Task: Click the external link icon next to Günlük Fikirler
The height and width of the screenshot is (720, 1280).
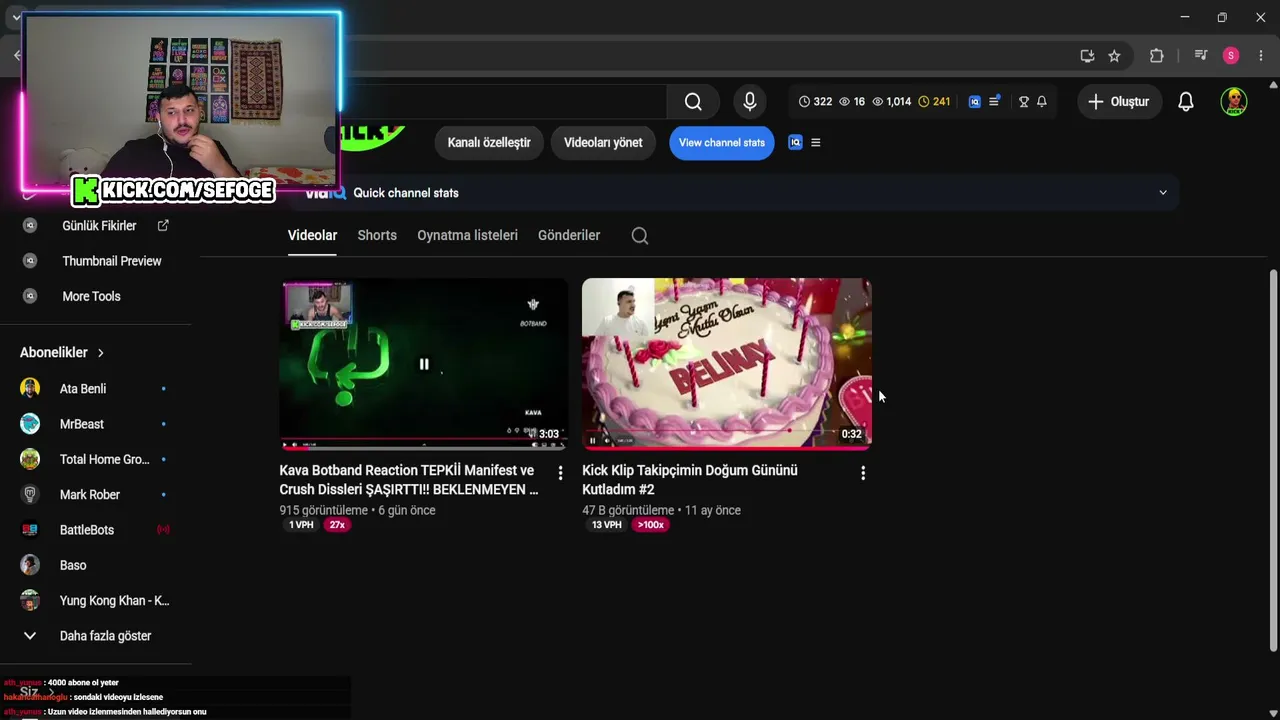Action: click(x=163, y=226)
